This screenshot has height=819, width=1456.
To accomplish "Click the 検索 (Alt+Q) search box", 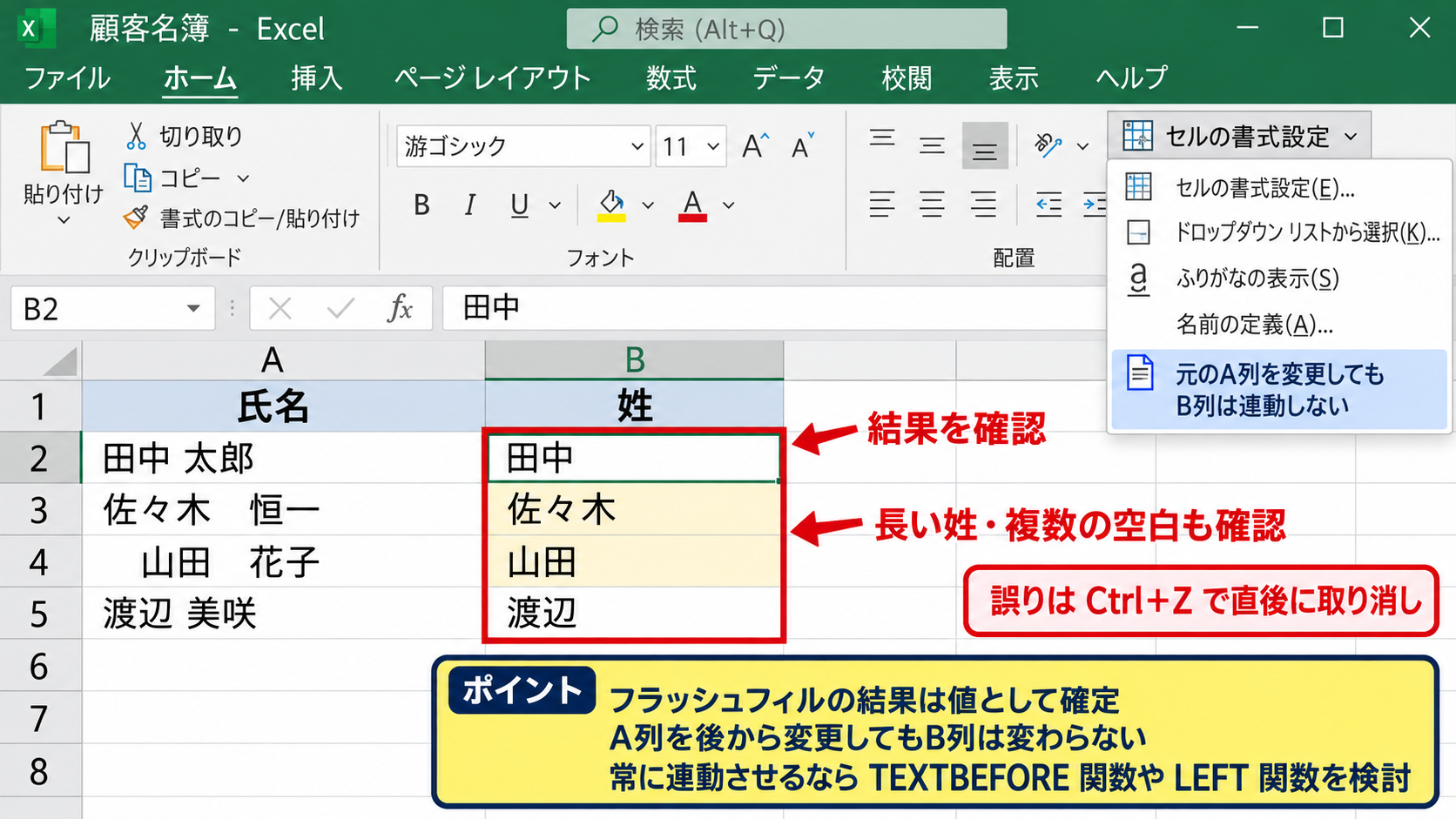I will tap(786, 29).
